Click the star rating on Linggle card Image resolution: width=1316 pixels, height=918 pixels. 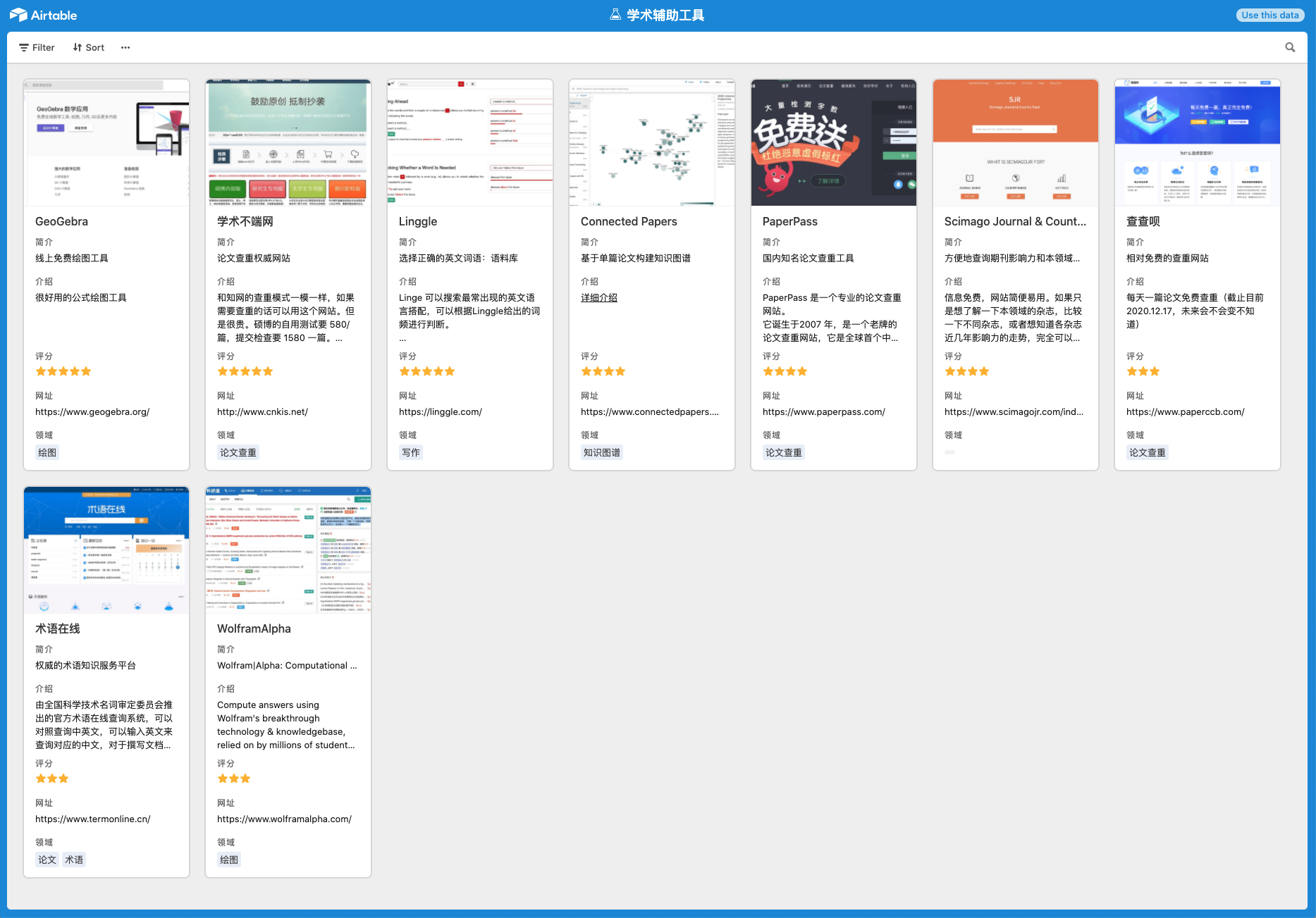point(427,371)
